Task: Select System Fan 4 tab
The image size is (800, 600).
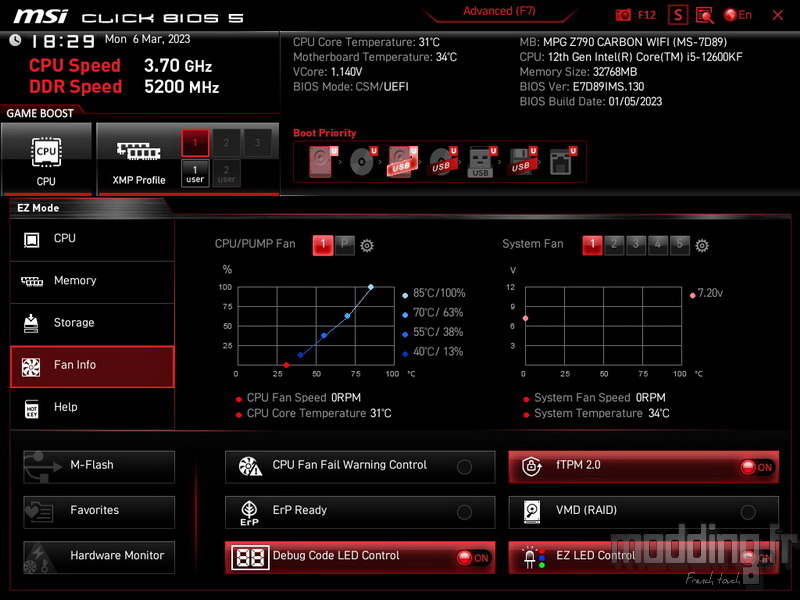Action: coord(658,245)
